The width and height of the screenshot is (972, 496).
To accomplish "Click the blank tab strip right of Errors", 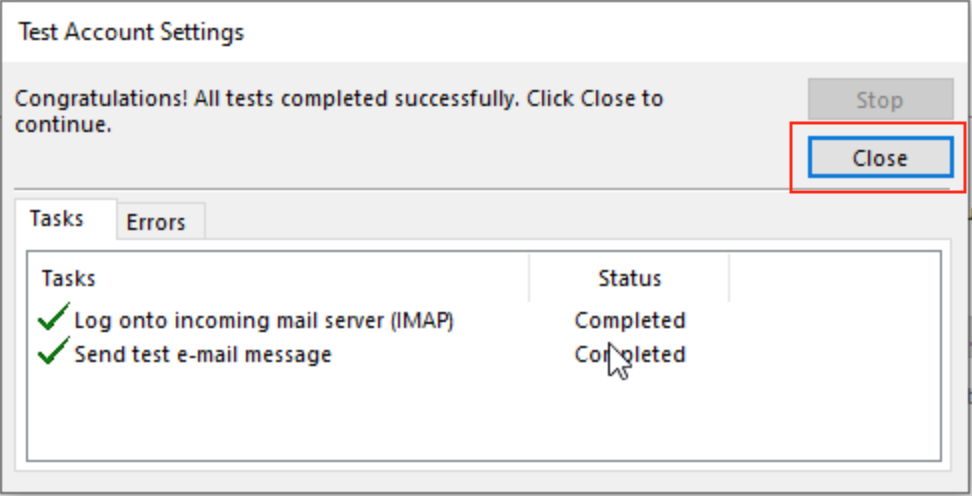I will tap(570, 222).
